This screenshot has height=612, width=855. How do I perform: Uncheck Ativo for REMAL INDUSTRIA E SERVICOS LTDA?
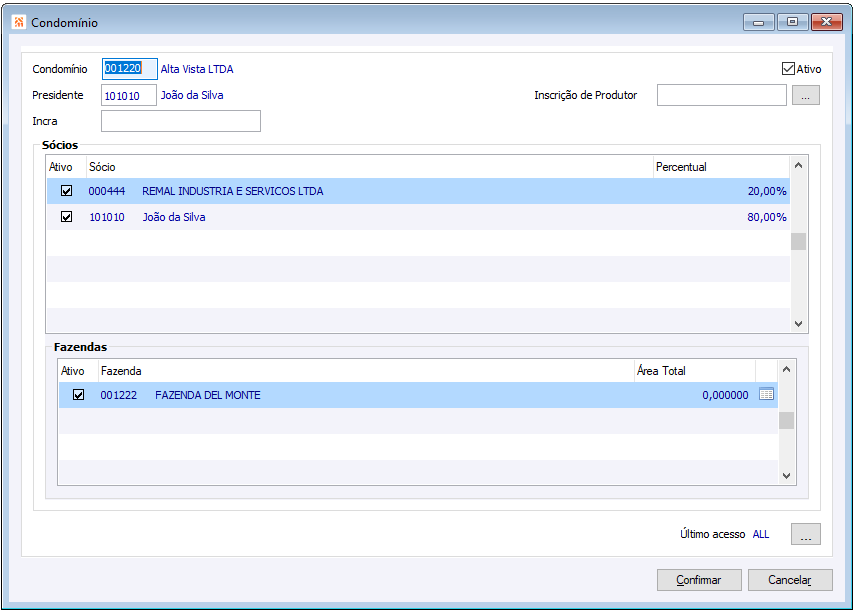click(x=67, y=191)
